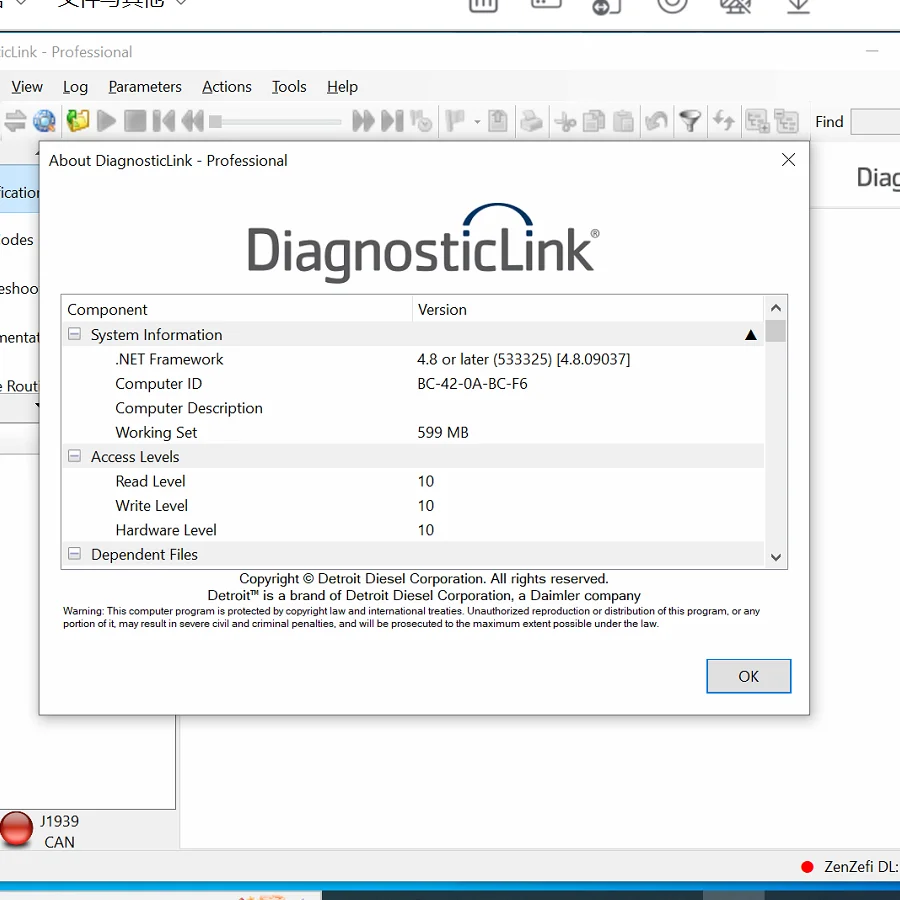
Task: Open the Log menu
Action: [75, 87]
